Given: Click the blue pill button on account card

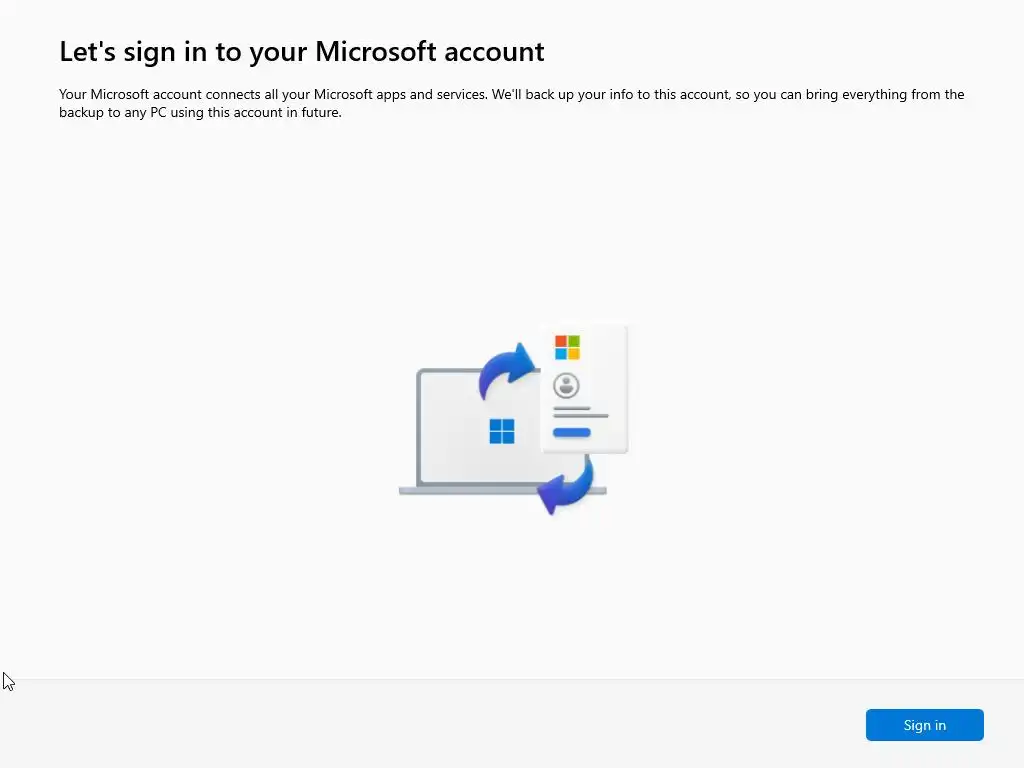Looking at the screenshot, I should click(x=571, y=432).
